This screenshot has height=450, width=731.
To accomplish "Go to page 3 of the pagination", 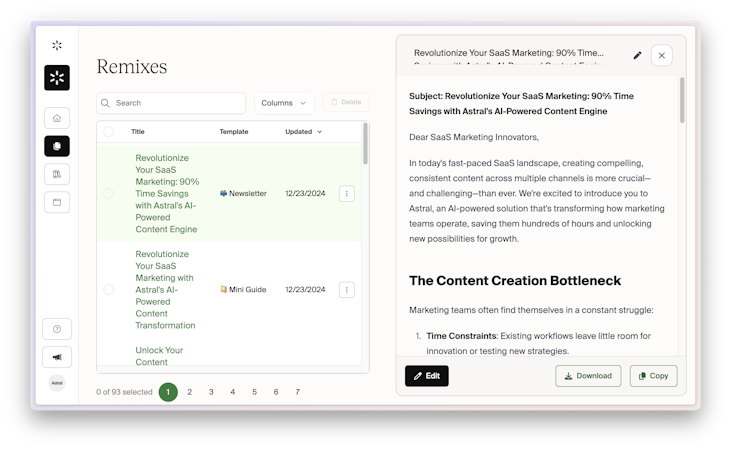I will point(211,392).
